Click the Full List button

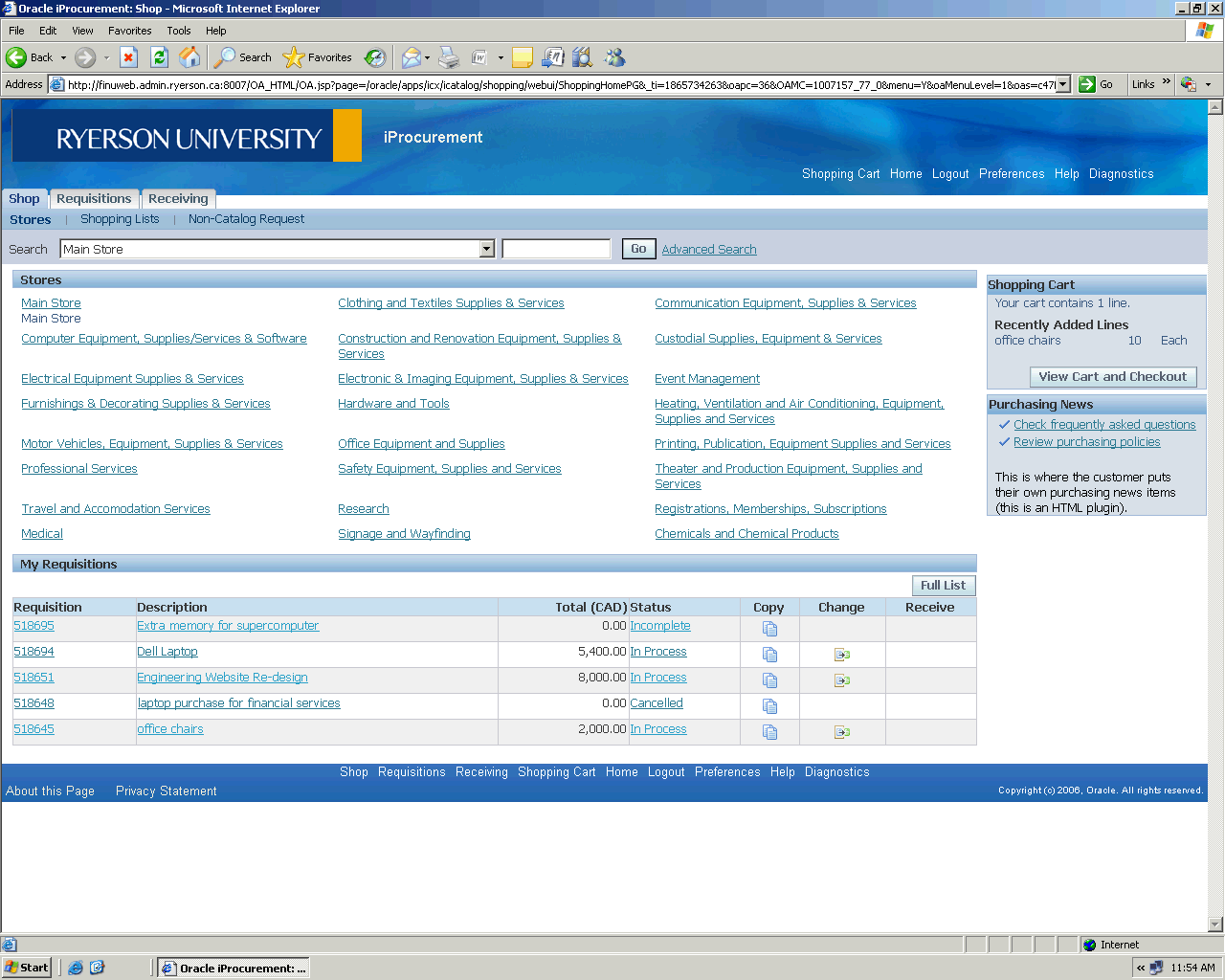943,586
